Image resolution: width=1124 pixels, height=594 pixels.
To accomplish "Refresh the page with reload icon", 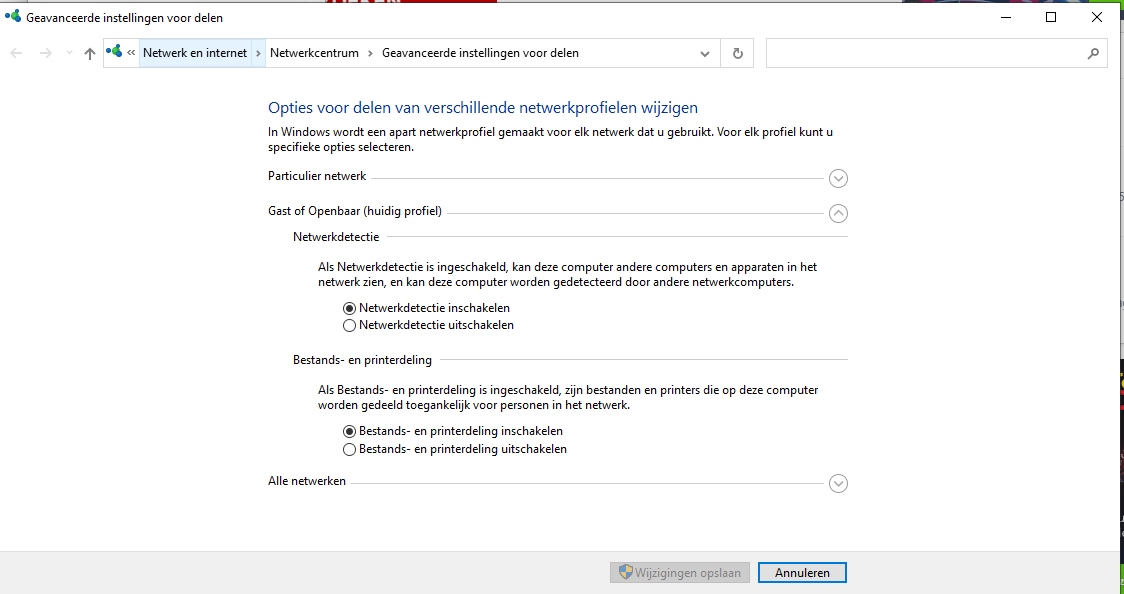I will (737, 53).
